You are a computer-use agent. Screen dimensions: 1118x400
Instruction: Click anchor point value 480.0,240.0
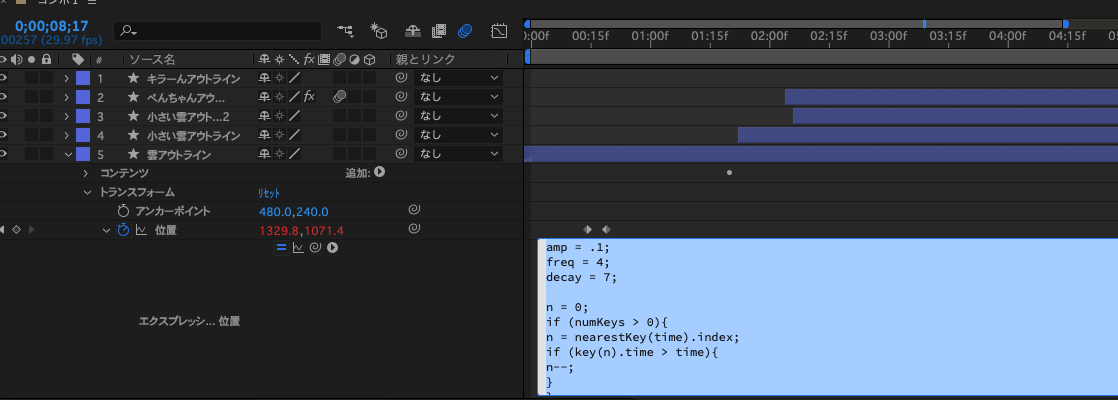pyautogui.click(x=294, y=212)
